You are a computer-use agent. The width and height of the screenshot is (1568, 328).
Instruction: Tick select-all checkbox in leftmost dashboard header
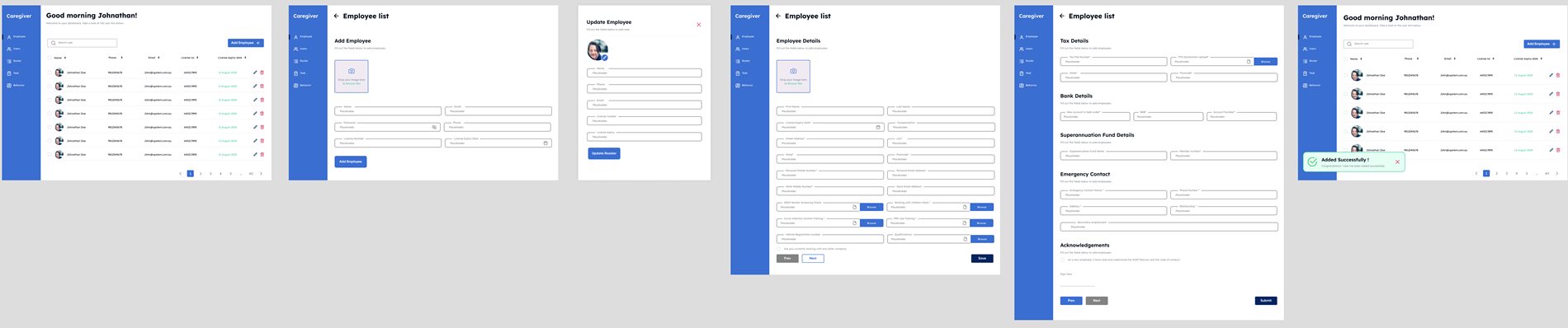(50, 58)
